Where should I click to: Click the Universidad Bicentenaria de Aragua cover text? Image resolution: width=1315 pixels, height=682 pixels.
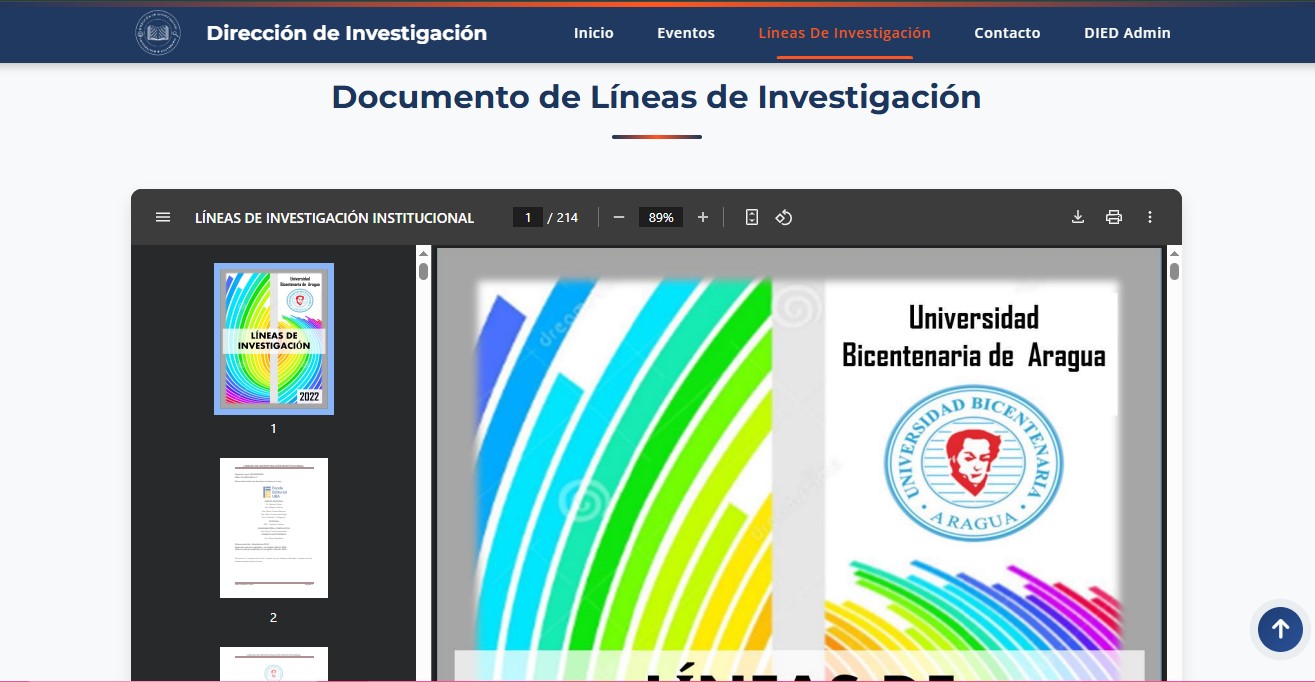(x=973, y=336)
